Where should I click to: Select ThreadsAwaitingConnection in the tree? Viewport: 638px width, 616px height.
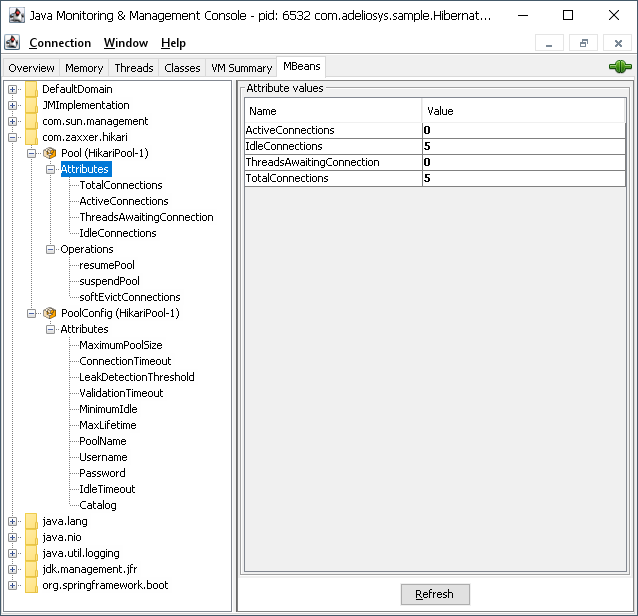point(146,217)
